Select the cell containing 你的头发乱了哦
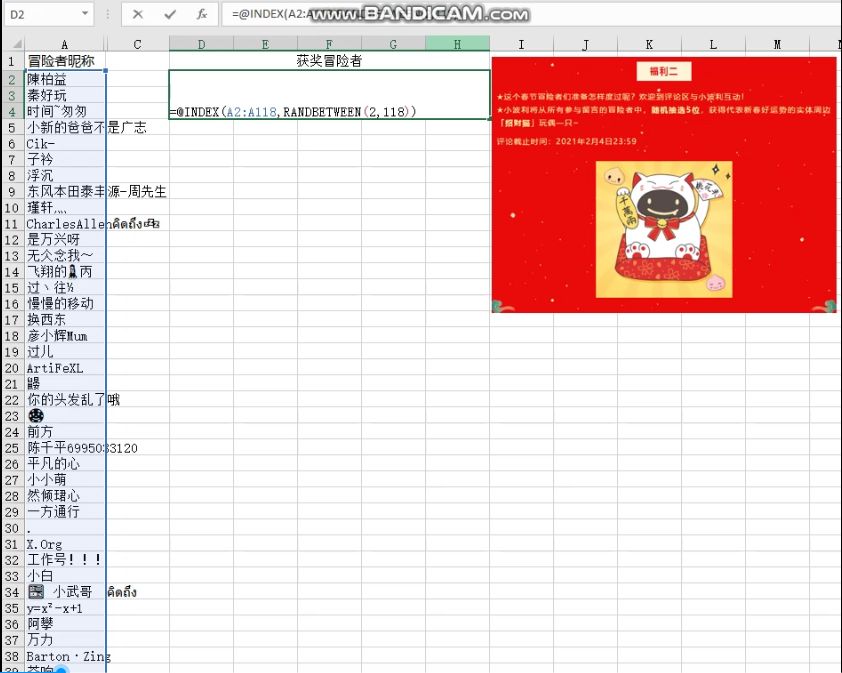Screen dimensions: 842x673 click(64, 400)
